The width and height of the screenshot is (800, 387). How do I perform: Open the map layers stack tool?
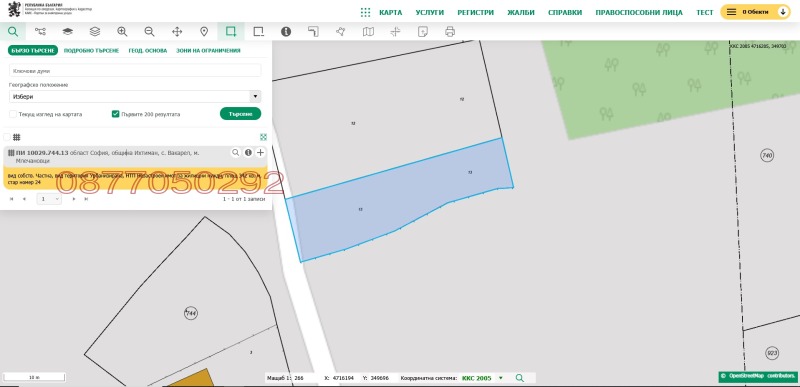point(95,32)
